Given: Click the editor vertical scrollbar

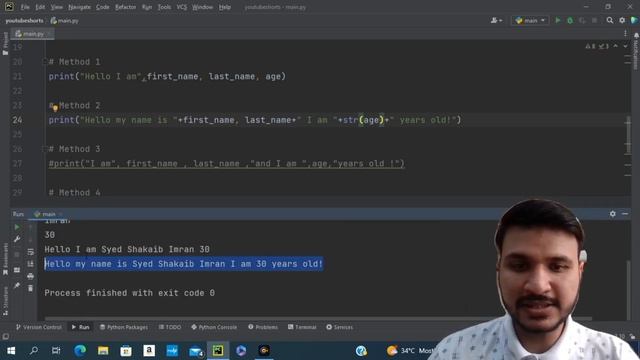Looking at the screenshot, I should point(628,135).
